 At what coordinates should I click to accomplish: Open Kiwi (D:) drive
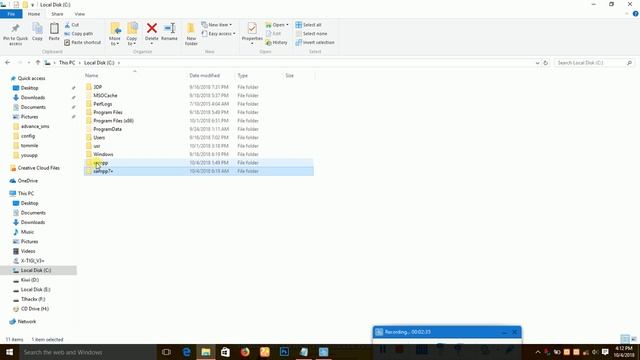pyautogui.click(x=29, y=280)
